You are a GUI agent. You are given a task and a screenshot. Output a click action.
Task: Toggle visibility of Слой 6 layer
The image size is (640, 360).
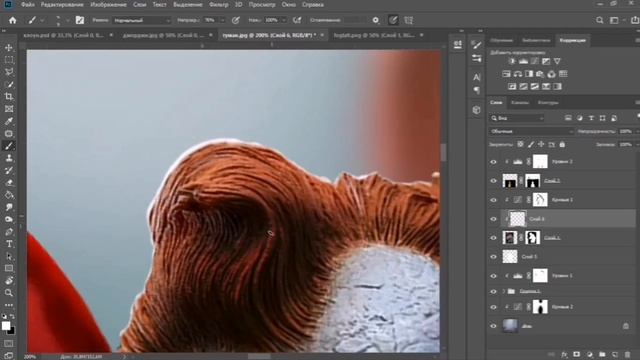pos(493,219)
